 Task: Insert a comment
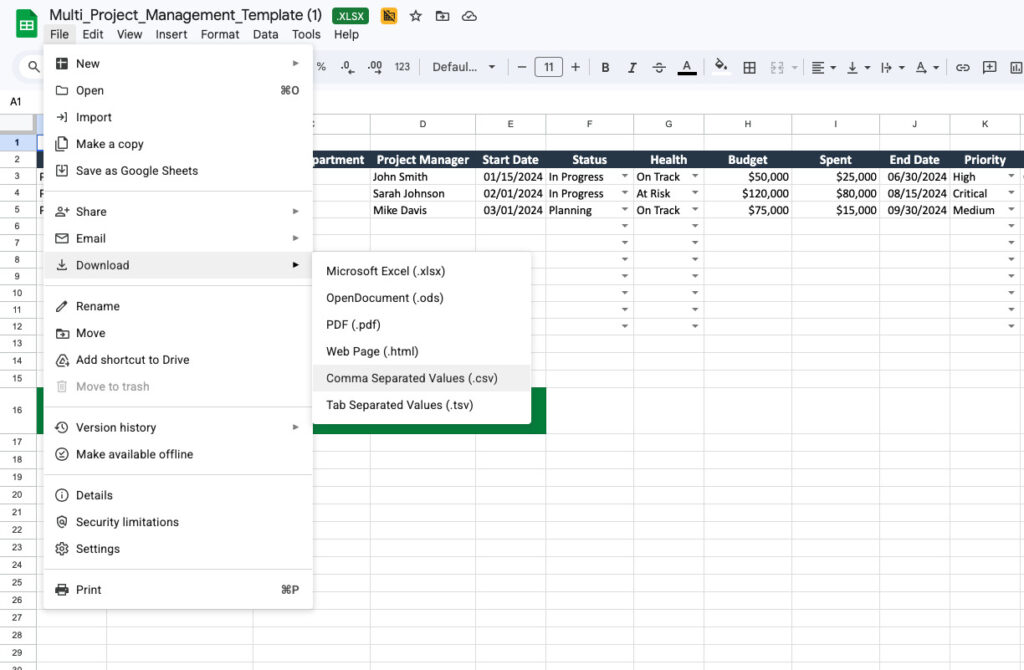(x=989, y=67)
